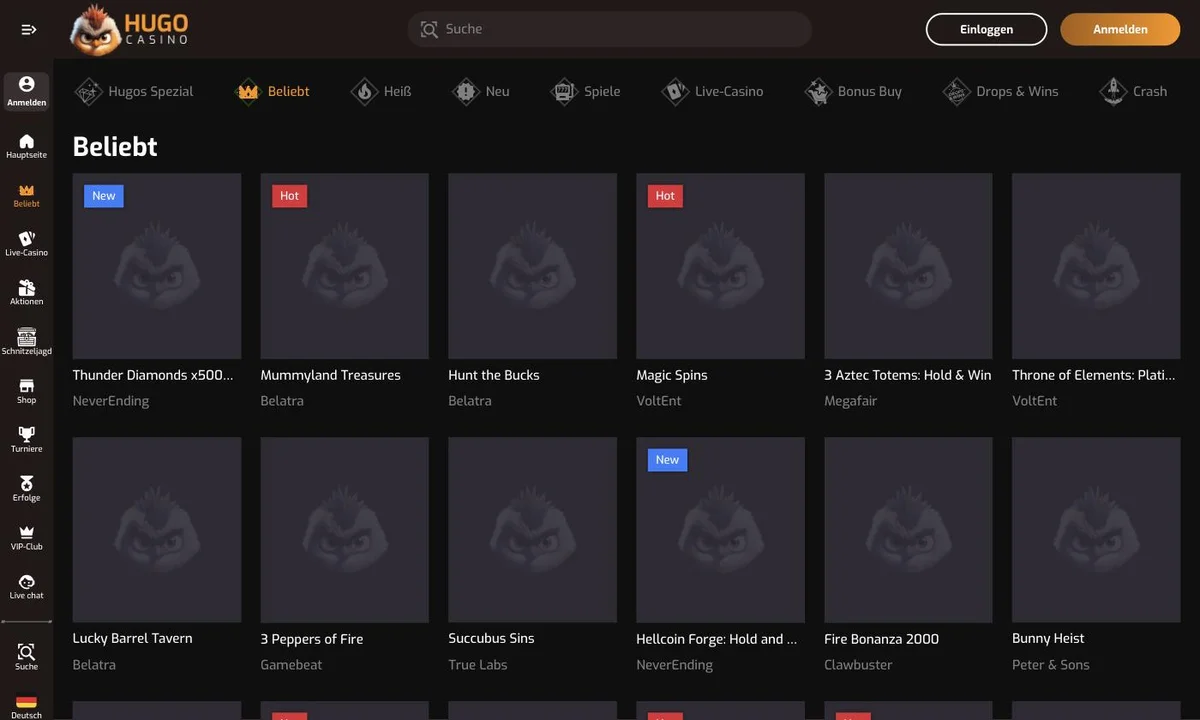Open the Mummyland Treasures game thumbnail
Screen dimensions: 1200x720
click(345, 266)
